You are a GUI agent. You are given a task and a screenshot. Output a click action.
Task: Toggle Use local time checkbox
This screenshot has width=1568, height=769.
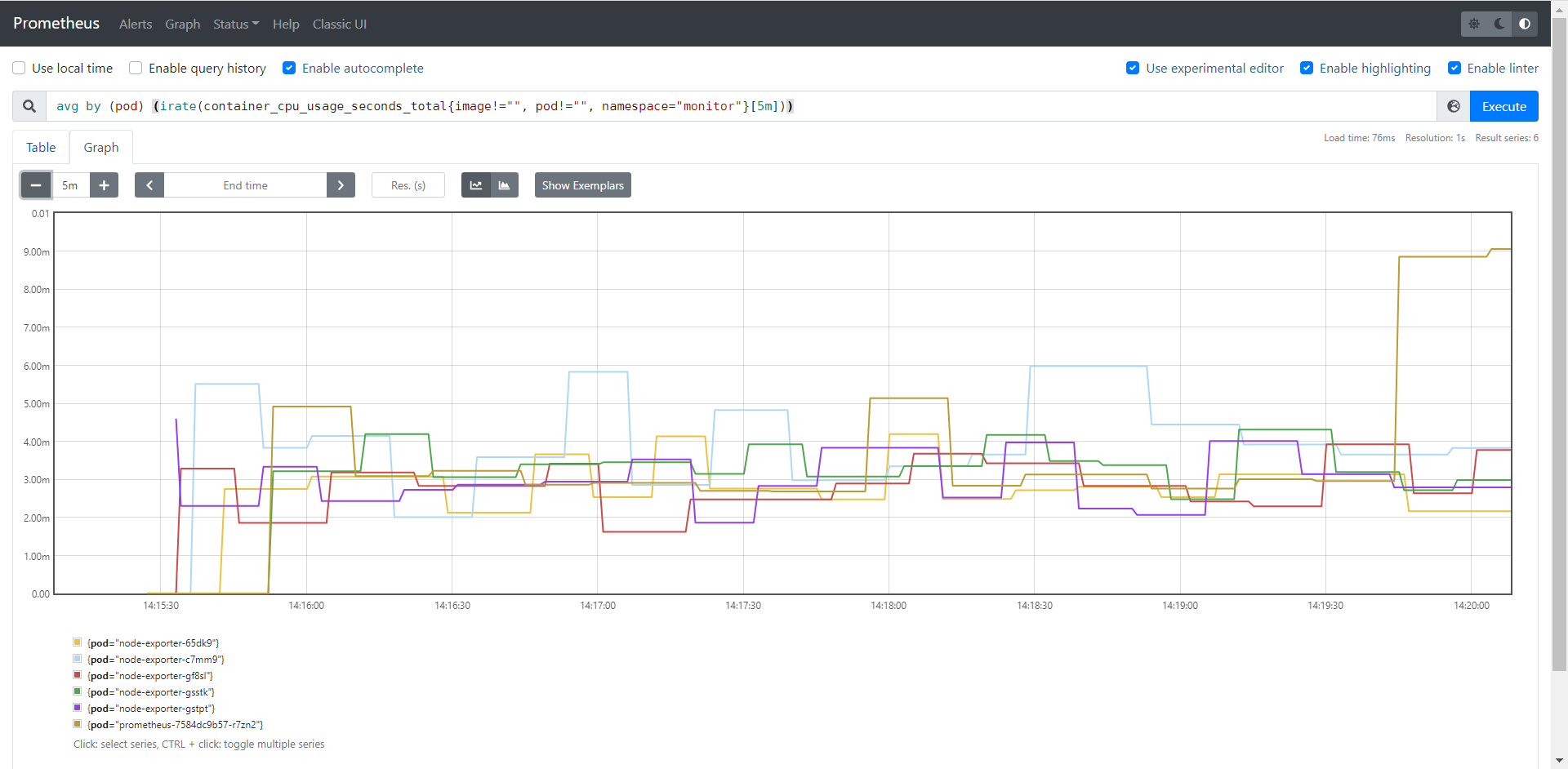tap(19, 68)
